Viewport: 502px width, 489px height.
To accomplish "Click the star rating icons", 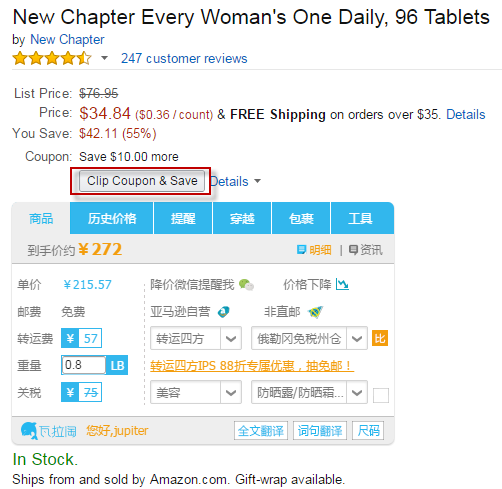I will tap(52, 58).
